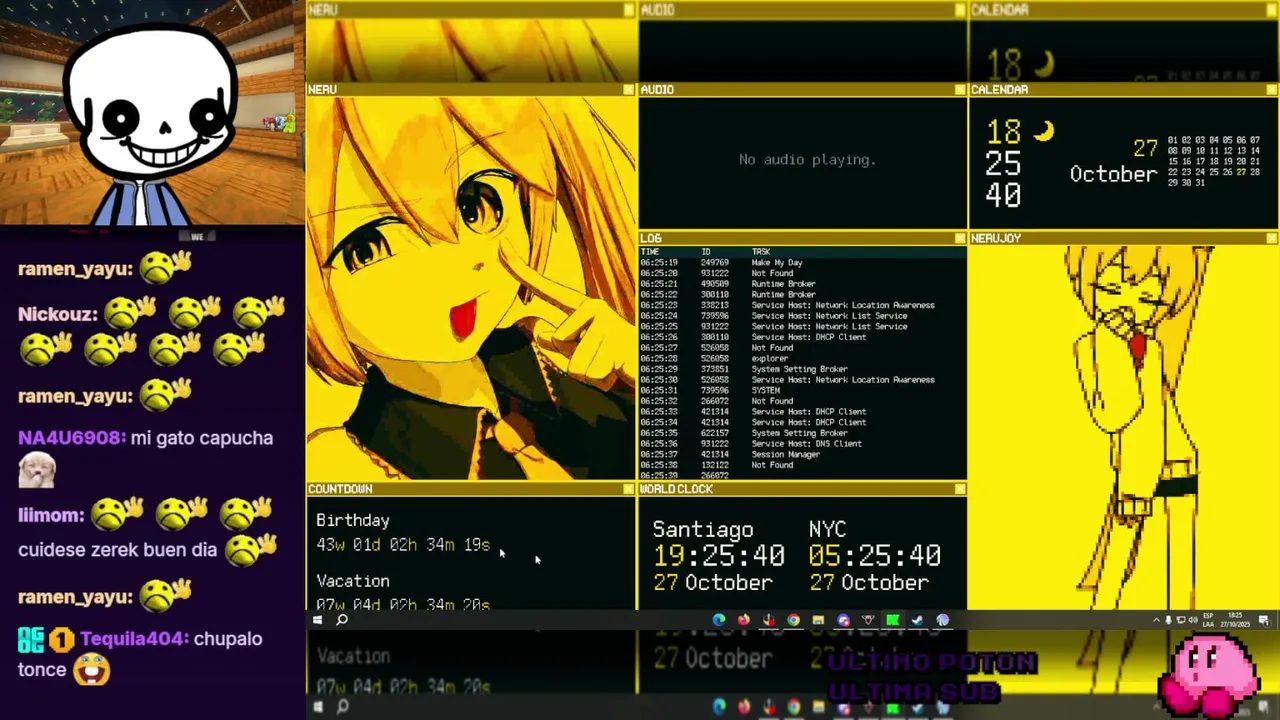This screenshot has height=720, width=1280.
Task: Close the LOG panel
Action: [x=960, y=238]
